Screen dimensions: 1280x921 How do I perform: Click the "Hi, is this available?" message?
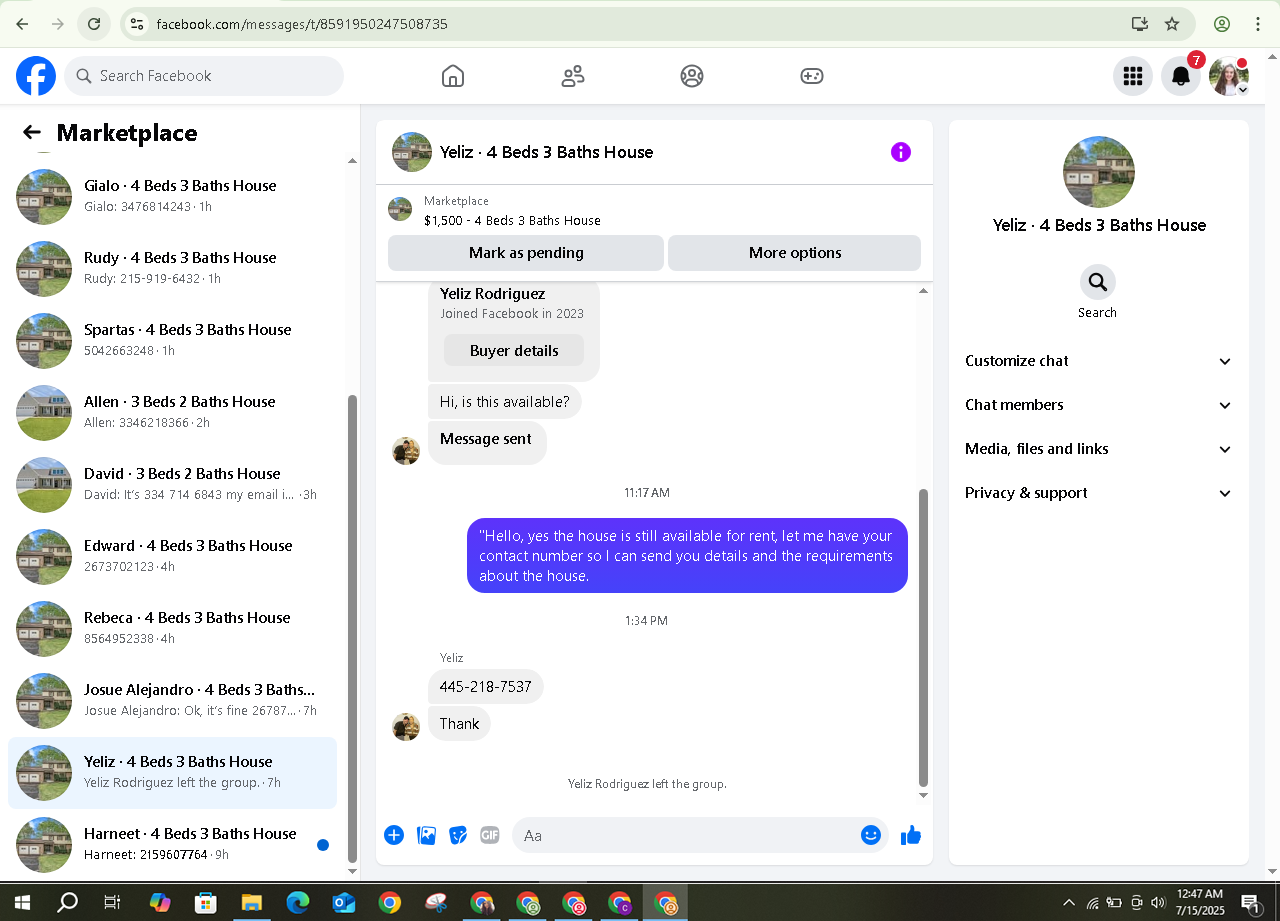[x=504, y=402]
